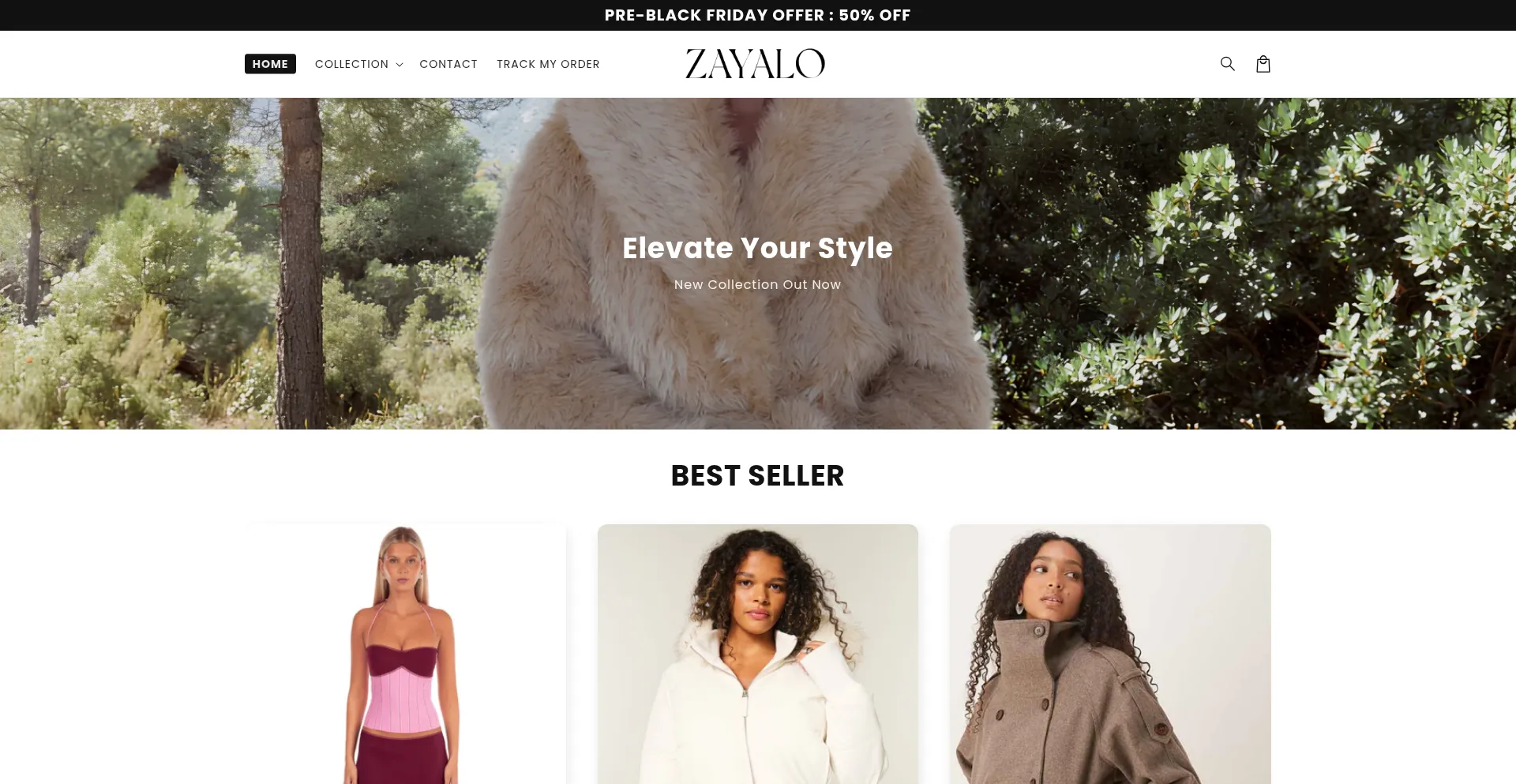Screen dimensions: 1516x784
Task: Open Track My Order link
Action: coord(548,64)
